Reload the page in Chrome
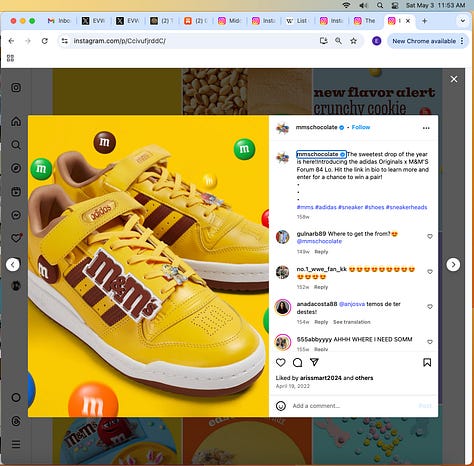The image size is (474, 466). pyautogui.click(x=45, y=41)
